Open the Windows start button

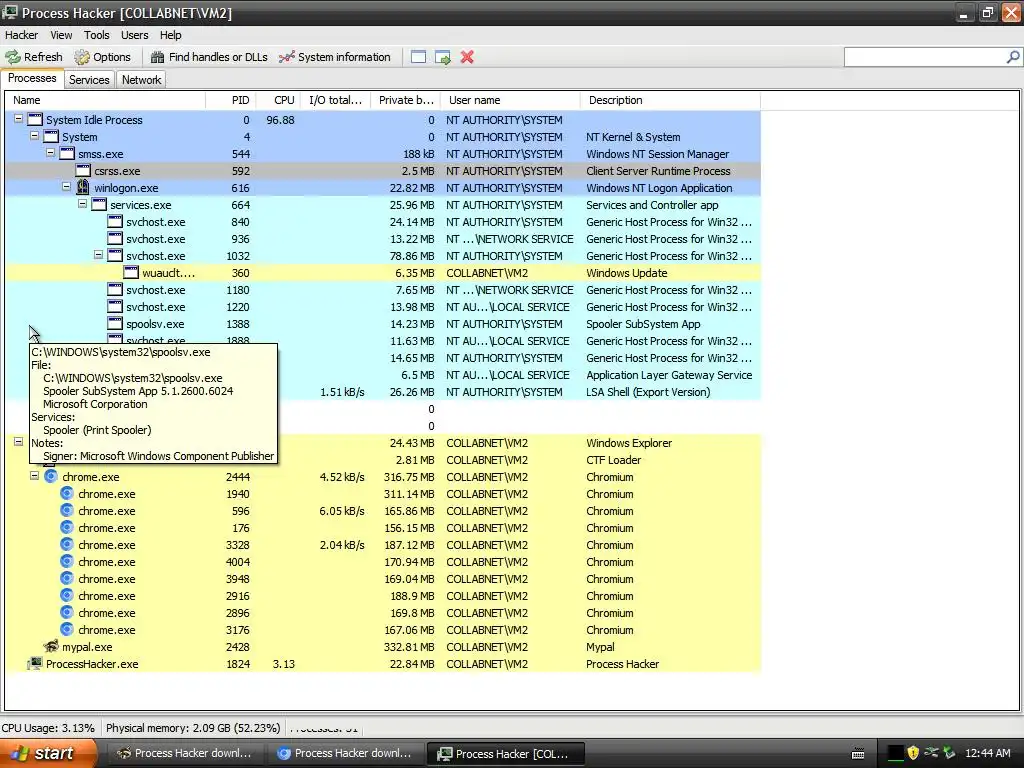pyautogui.click(x=48, y=753)
